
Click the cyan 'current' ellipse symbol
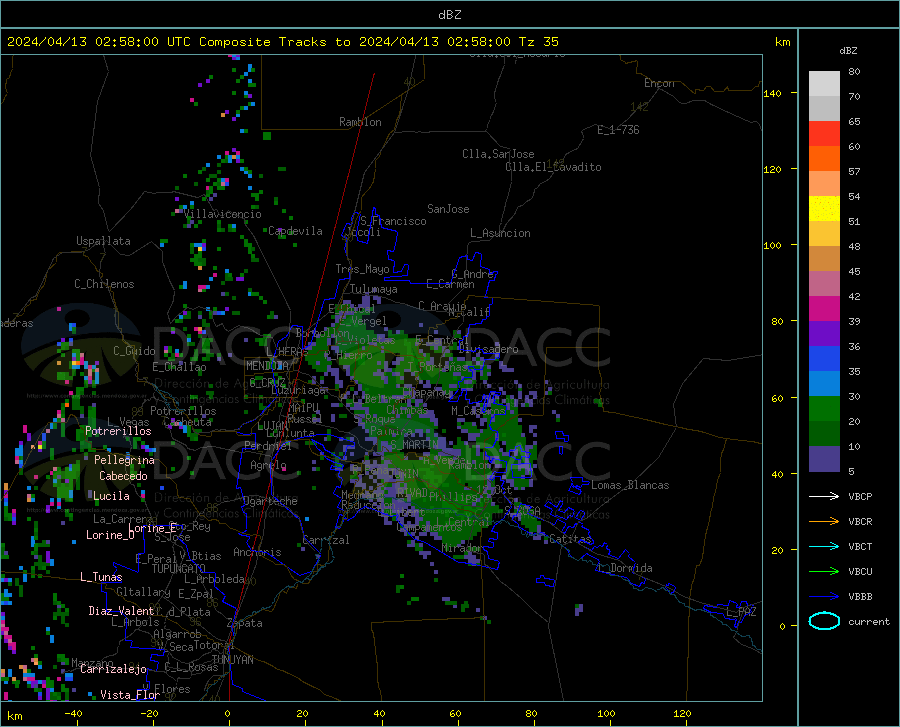tap(824, 621)
